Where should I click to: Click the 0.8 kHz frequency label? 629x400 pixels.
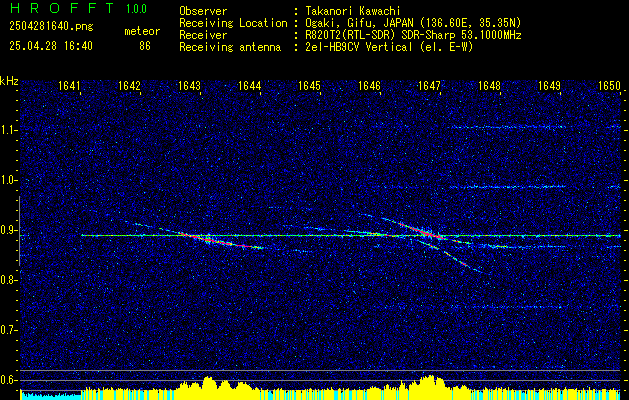click(9, 280)
